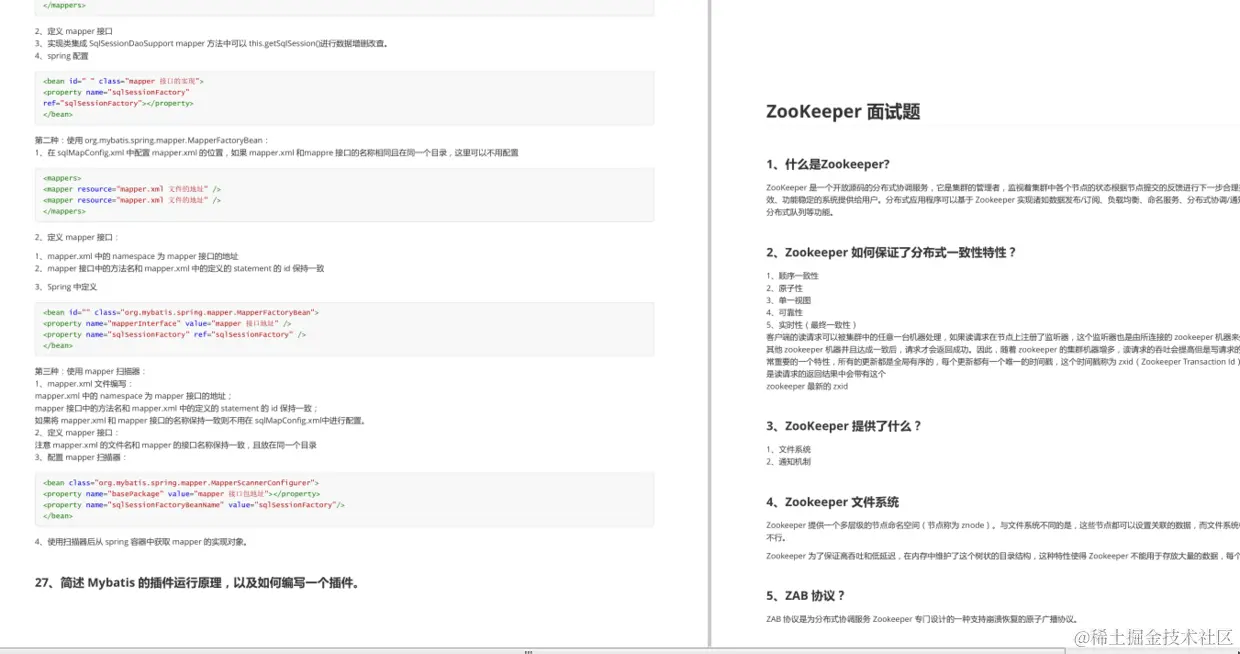The image size is (1240, 654).
Task: Click code line property name="sqlSessionFactoryBeanName"
Action: pyautogui.click(x=194, y=505)
